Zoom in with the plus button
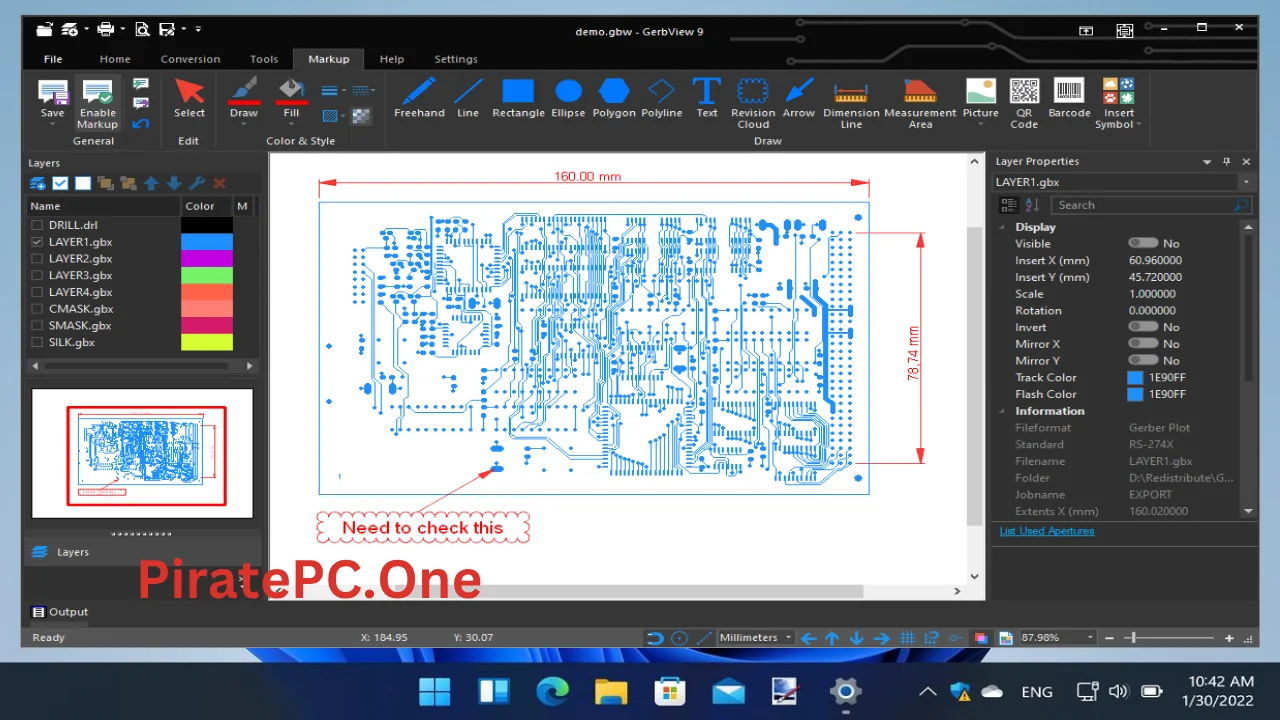 [1229, 638]
